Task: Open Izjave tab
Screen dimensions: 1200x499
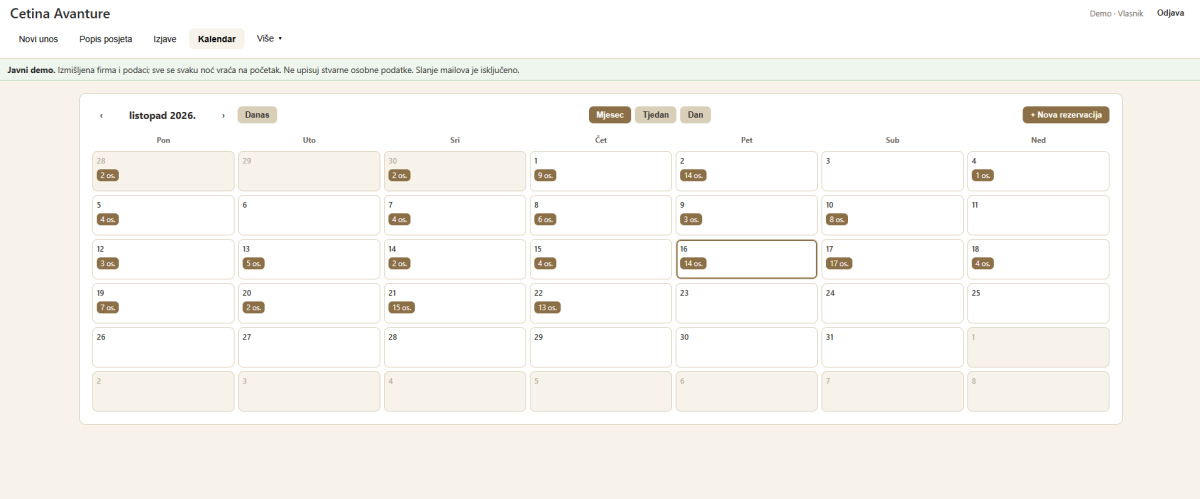Action: pos(165,39)
